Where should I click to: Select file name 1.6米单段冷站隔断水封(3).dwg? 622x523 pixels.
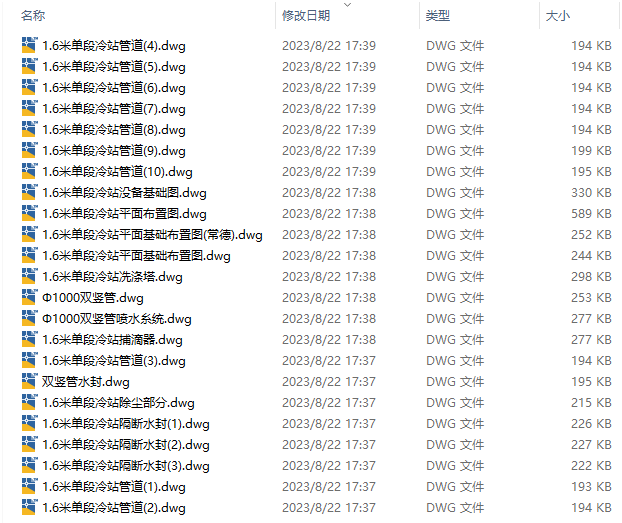tap(126, 466)
